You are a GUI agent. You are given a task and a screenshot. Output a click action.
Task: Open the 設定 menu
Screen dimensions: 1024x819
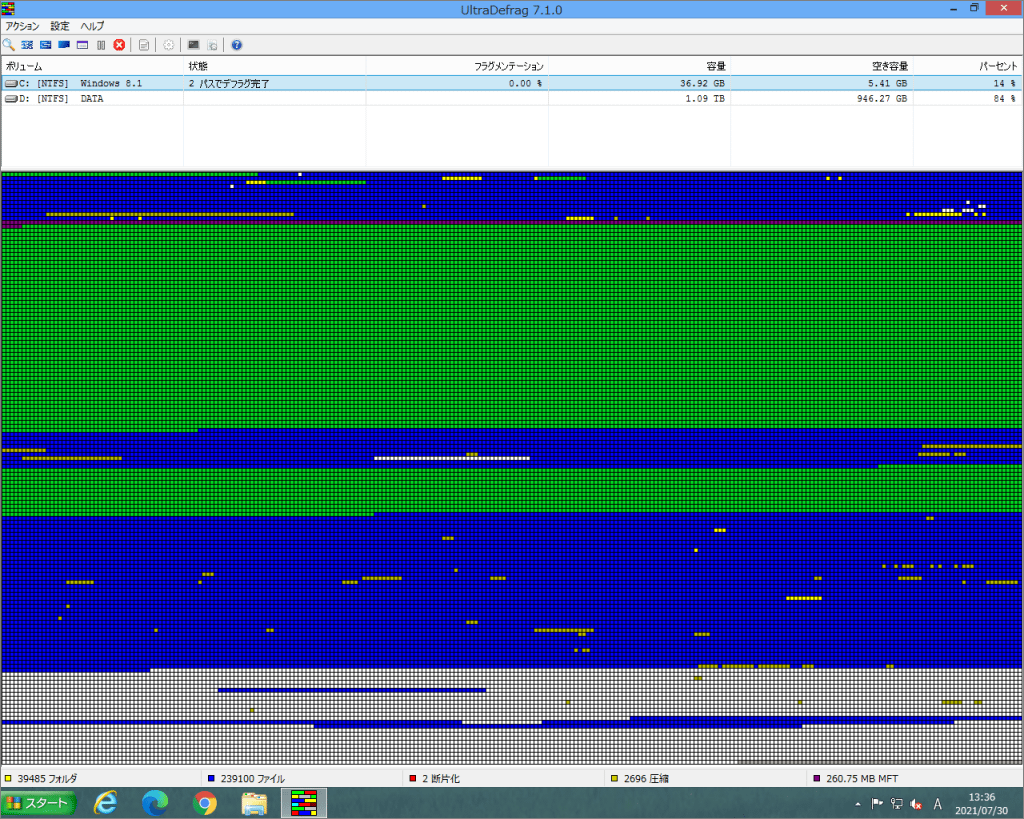[59, 26]
